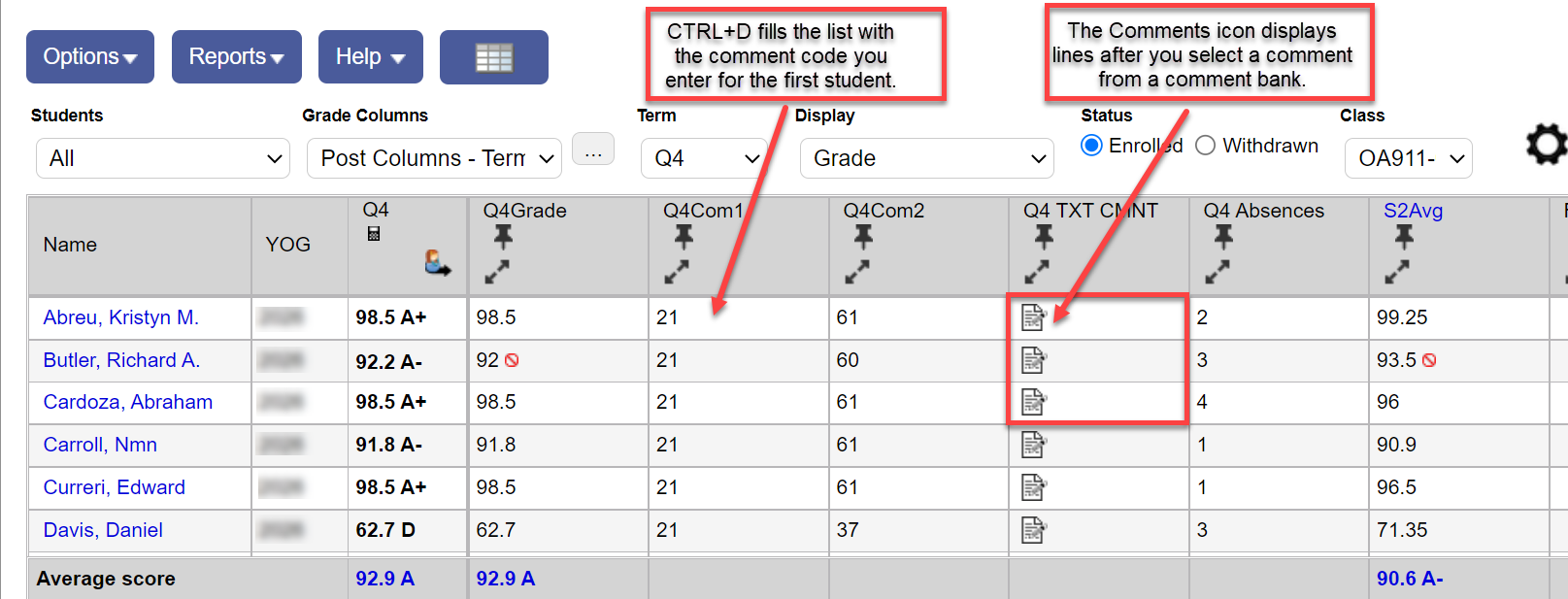Screen dimensions: 1568x599
Task: Open the Comments icon for Butler, Richard A.
Action: [1033, 359]
